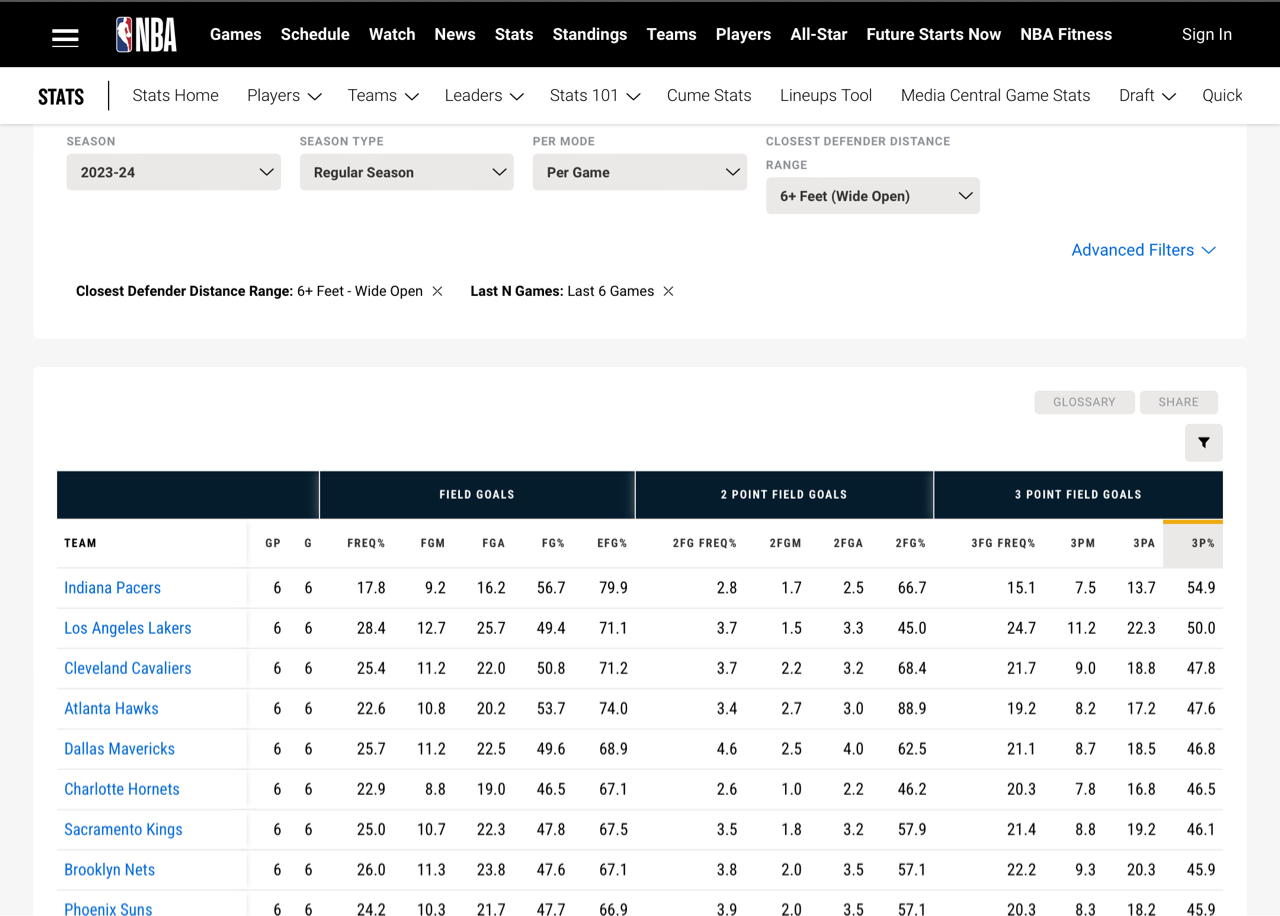Sort table by 2FG% column
The image size is (1280, 916).
coord(911,543)
